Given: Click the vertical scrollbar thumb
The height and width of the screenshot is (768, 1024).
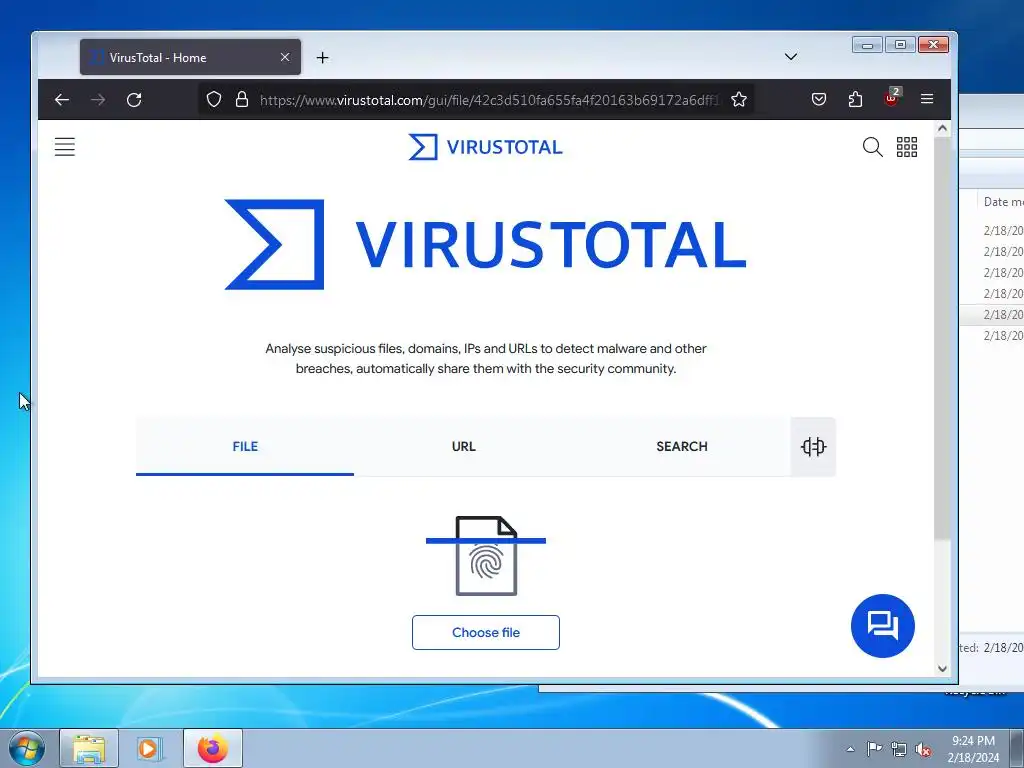Looking at the screenshot, I should pos(942,338).
